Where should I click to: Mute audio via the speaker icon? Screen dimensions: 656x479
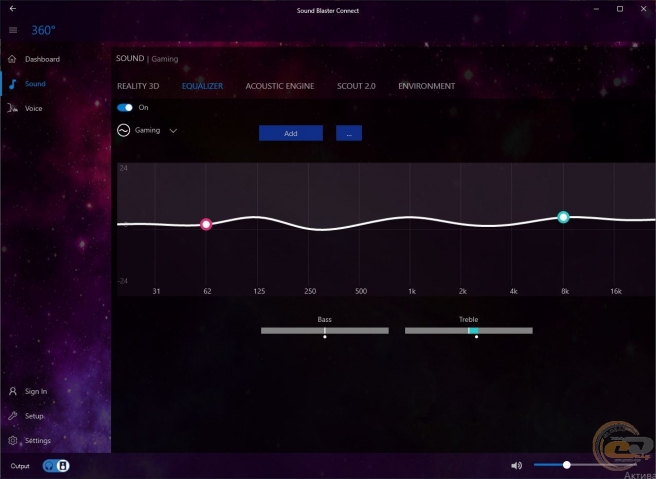tap(517, 465)
